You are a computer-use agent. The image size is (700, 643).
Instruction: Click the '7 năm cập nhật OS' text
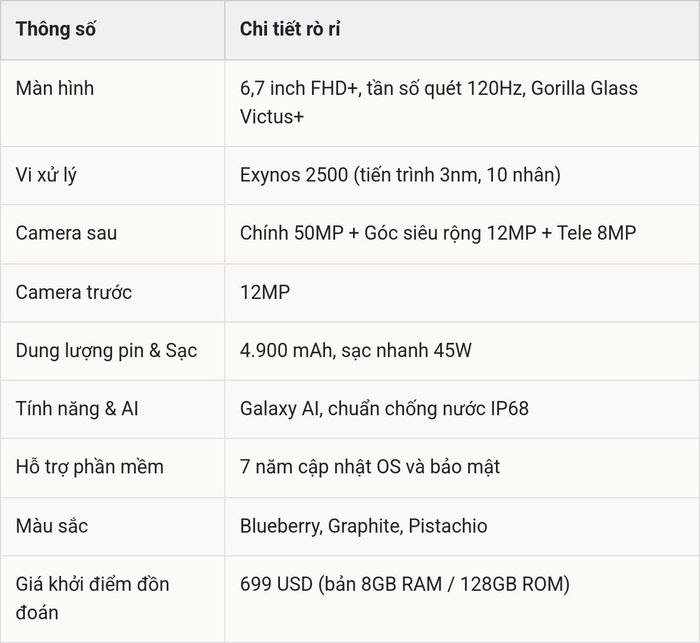pos(370,467)
